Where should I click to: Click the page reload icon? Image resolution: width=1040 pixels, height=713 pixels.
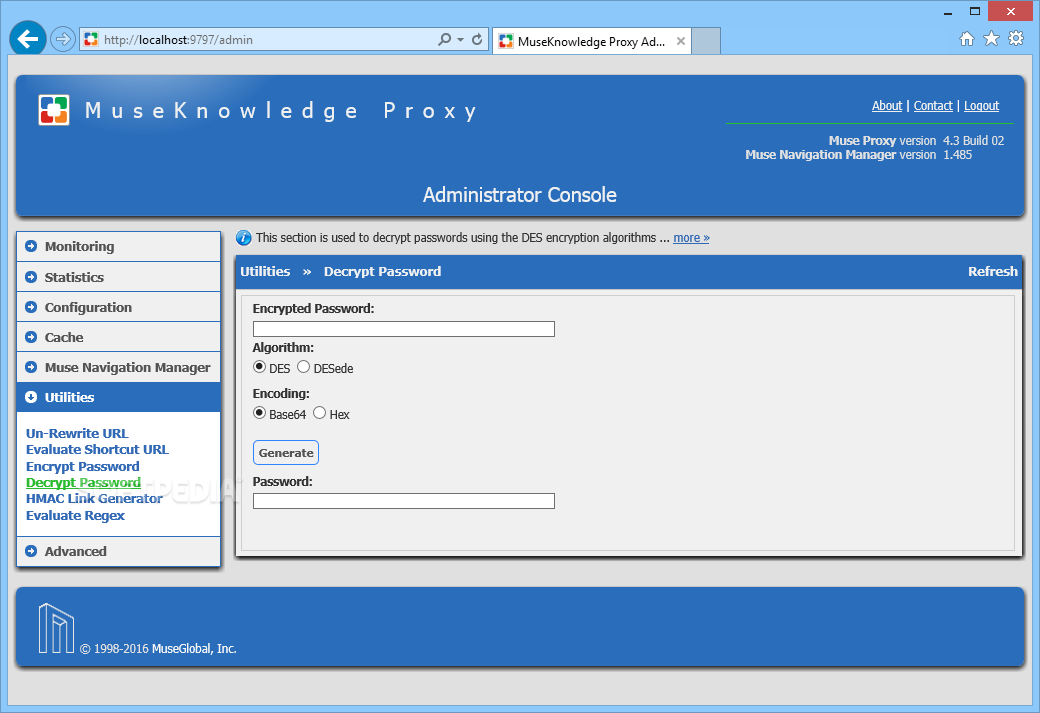[477, 40]
